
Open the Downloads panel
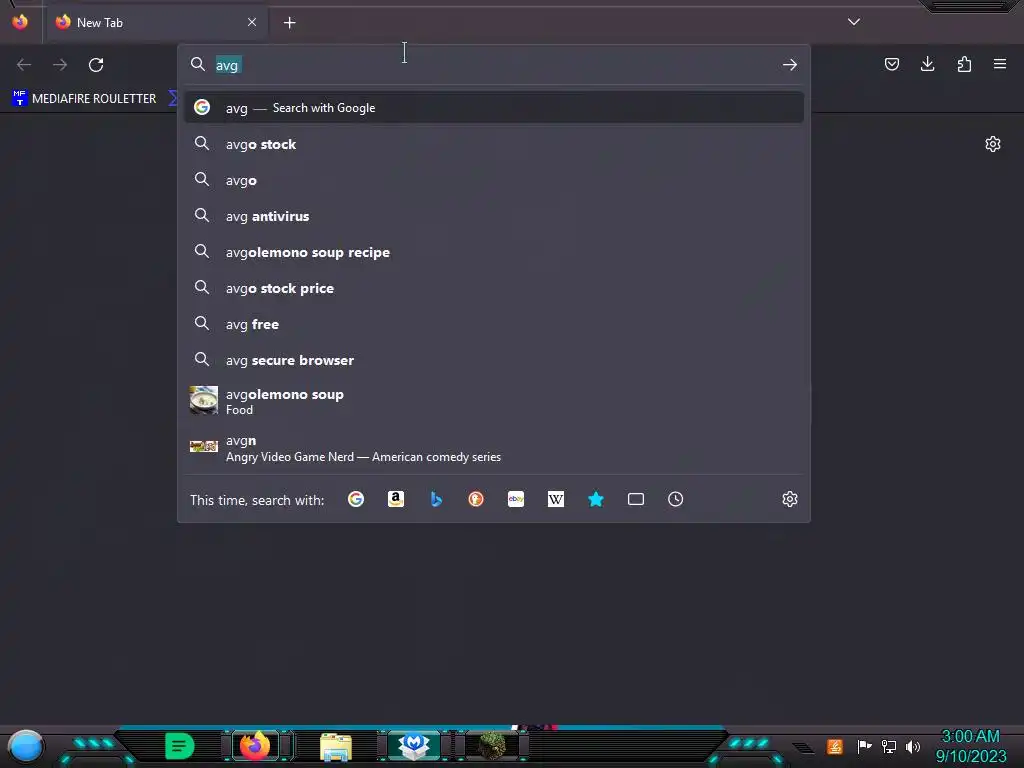(927, 64)
